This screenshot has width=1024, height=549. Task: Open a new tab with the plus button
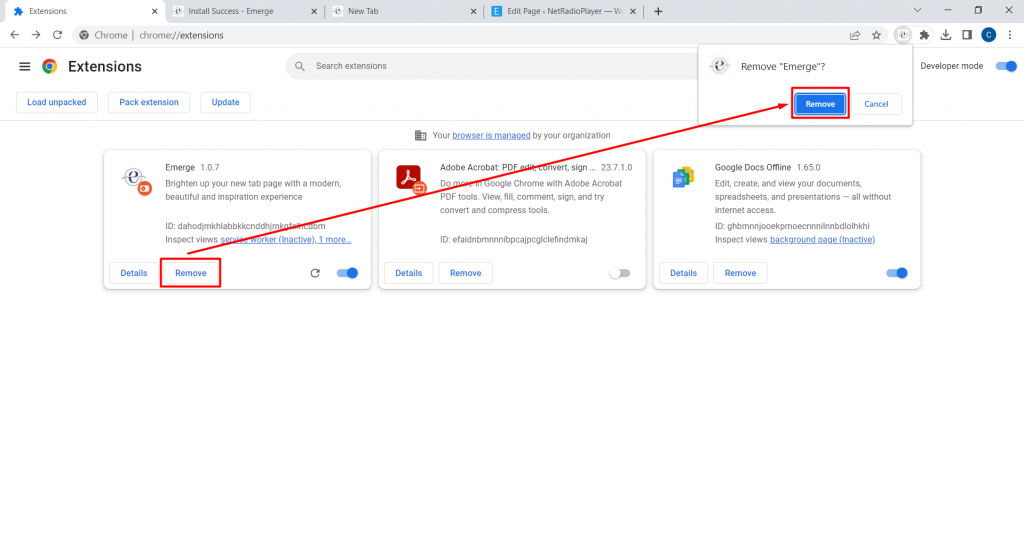[x=658, y=11]
